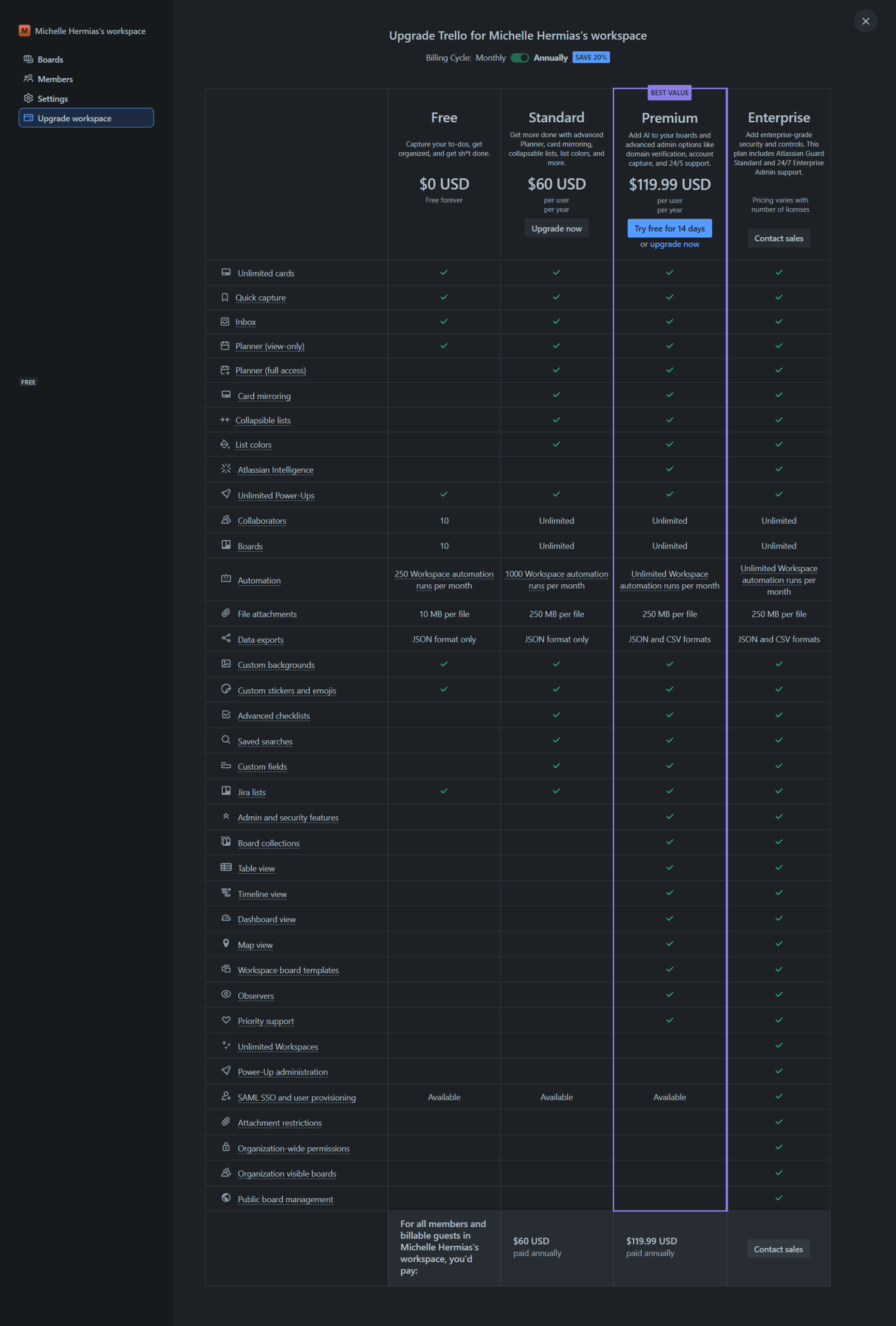Close the upgrade dialog

(x=865, y=21)
